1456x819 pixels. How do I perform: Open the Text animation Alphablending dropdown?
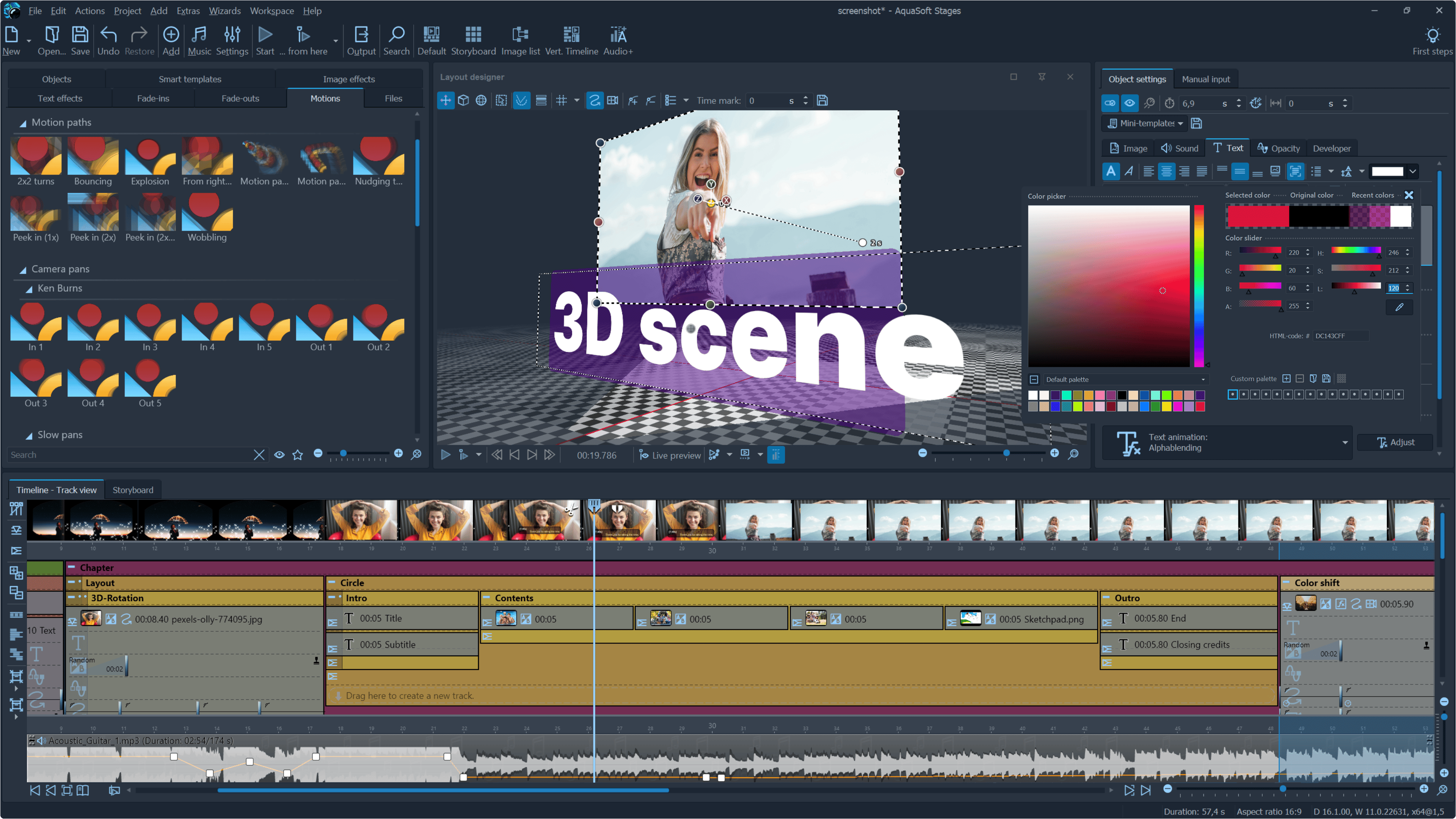point(1345,442)
